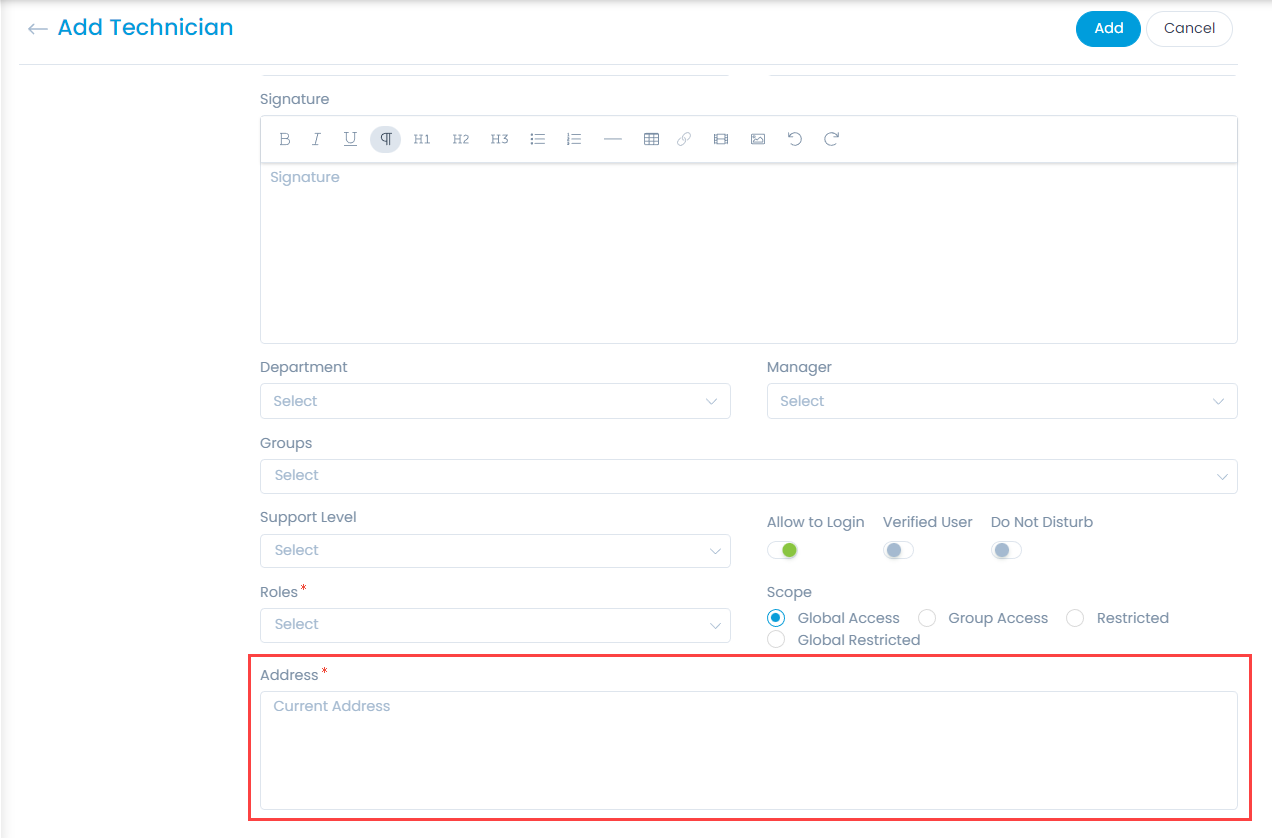Insert a bulleted list in the signature
This screenshot has width=1272, height=838.
coord(537,139)
